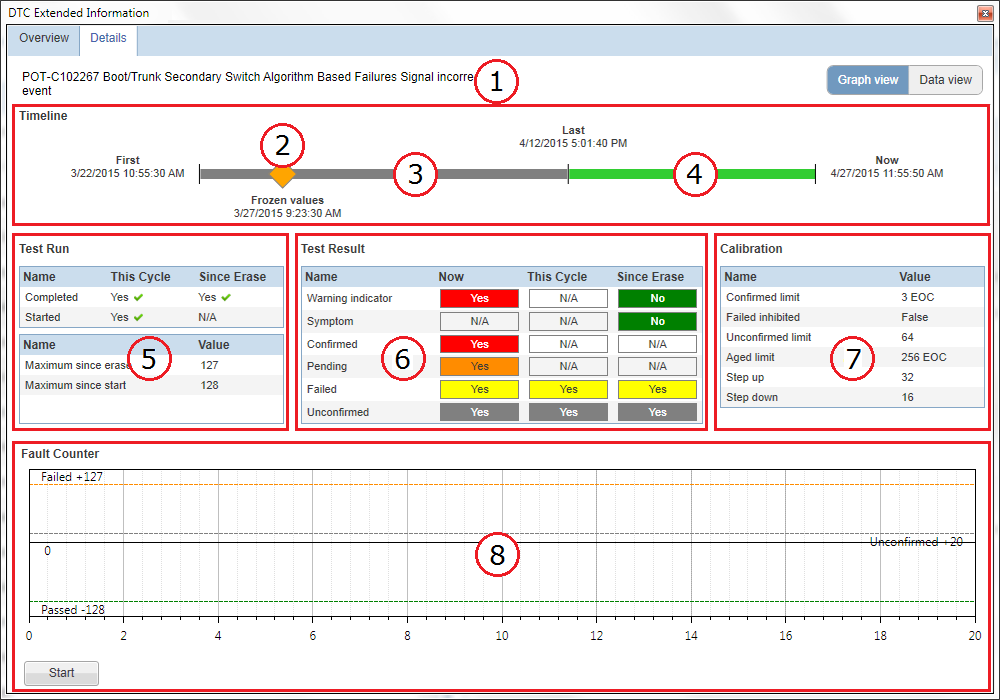Click the Frozen values timestamp '3/27/2015 9:23:30 AM'

[287, 213]
